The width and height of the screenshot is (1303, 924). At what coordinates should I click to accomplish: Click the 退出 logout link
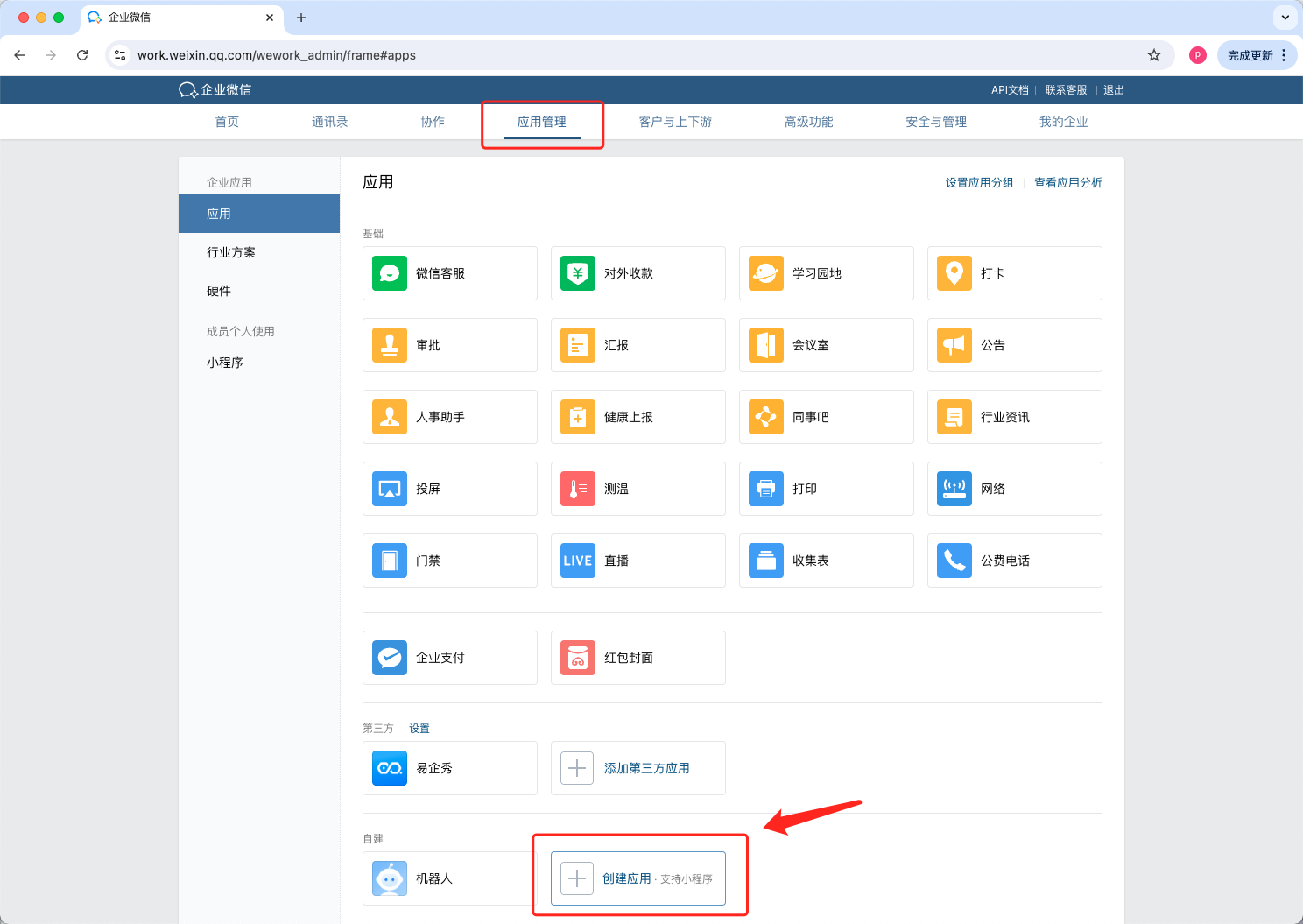(1114, 90)
